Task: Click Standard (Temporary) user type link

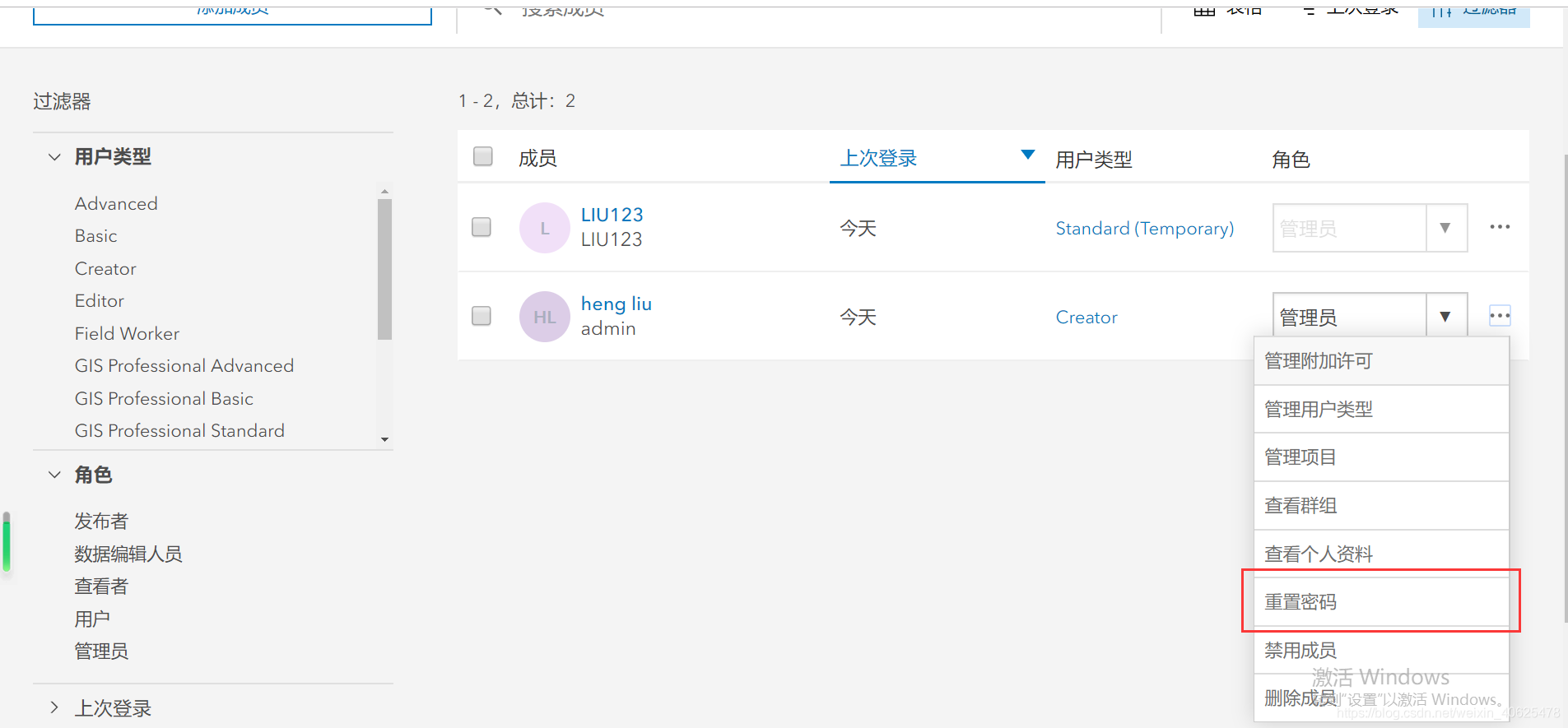Action: point(1145,229)
